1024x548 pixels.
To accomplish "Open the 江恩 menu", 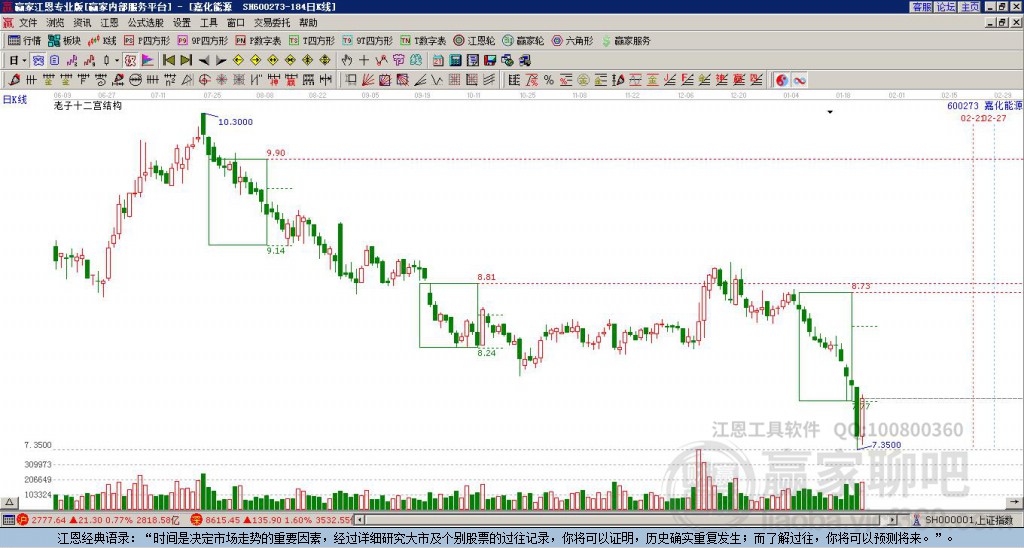I will coord(109,23).
